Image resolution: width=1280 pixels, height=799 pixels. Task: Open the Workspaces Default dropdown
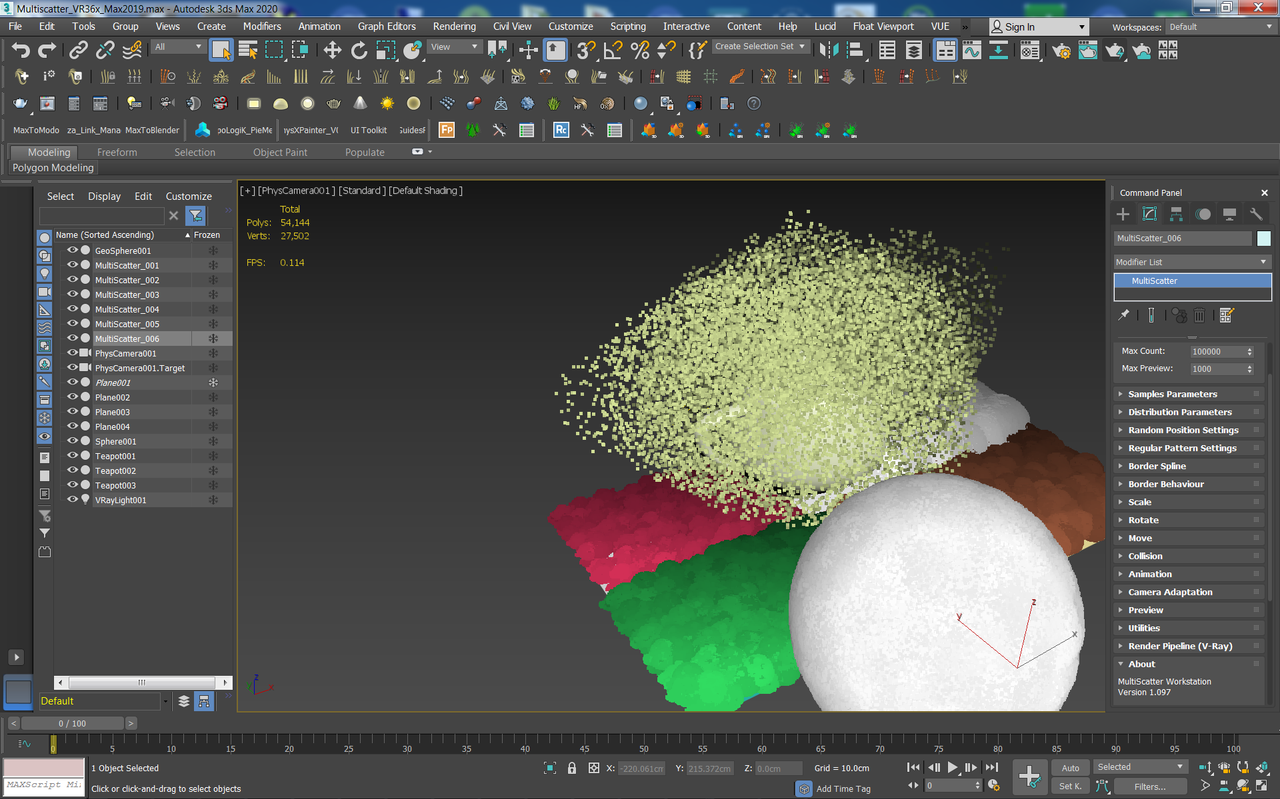1222,27
